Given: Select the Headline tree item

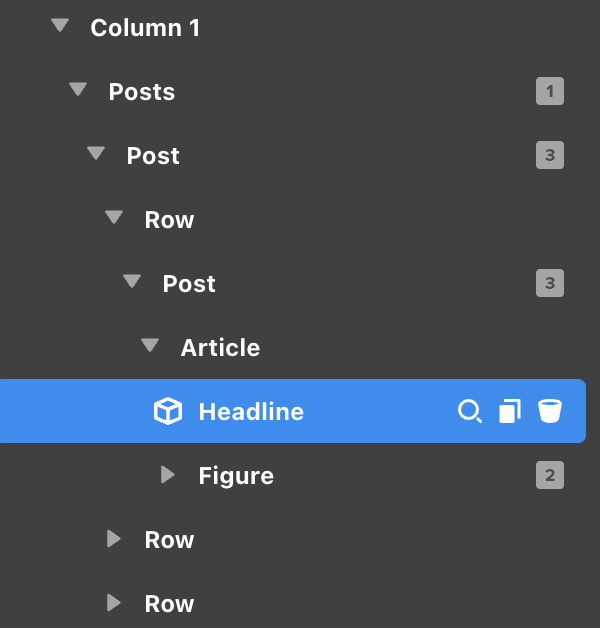Looking at the screenshot, I should (x=251, y=412).
